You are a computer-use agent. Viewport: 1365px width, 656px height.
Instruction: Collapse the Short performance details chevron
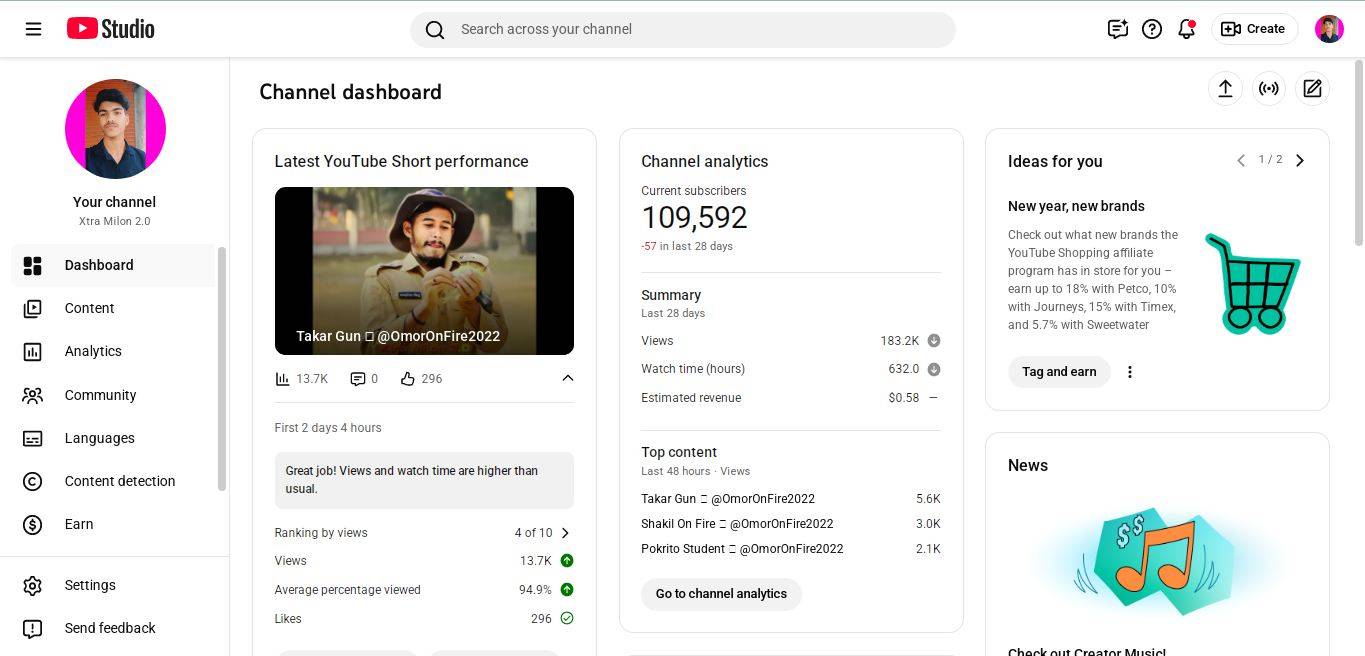coord(567,378)
